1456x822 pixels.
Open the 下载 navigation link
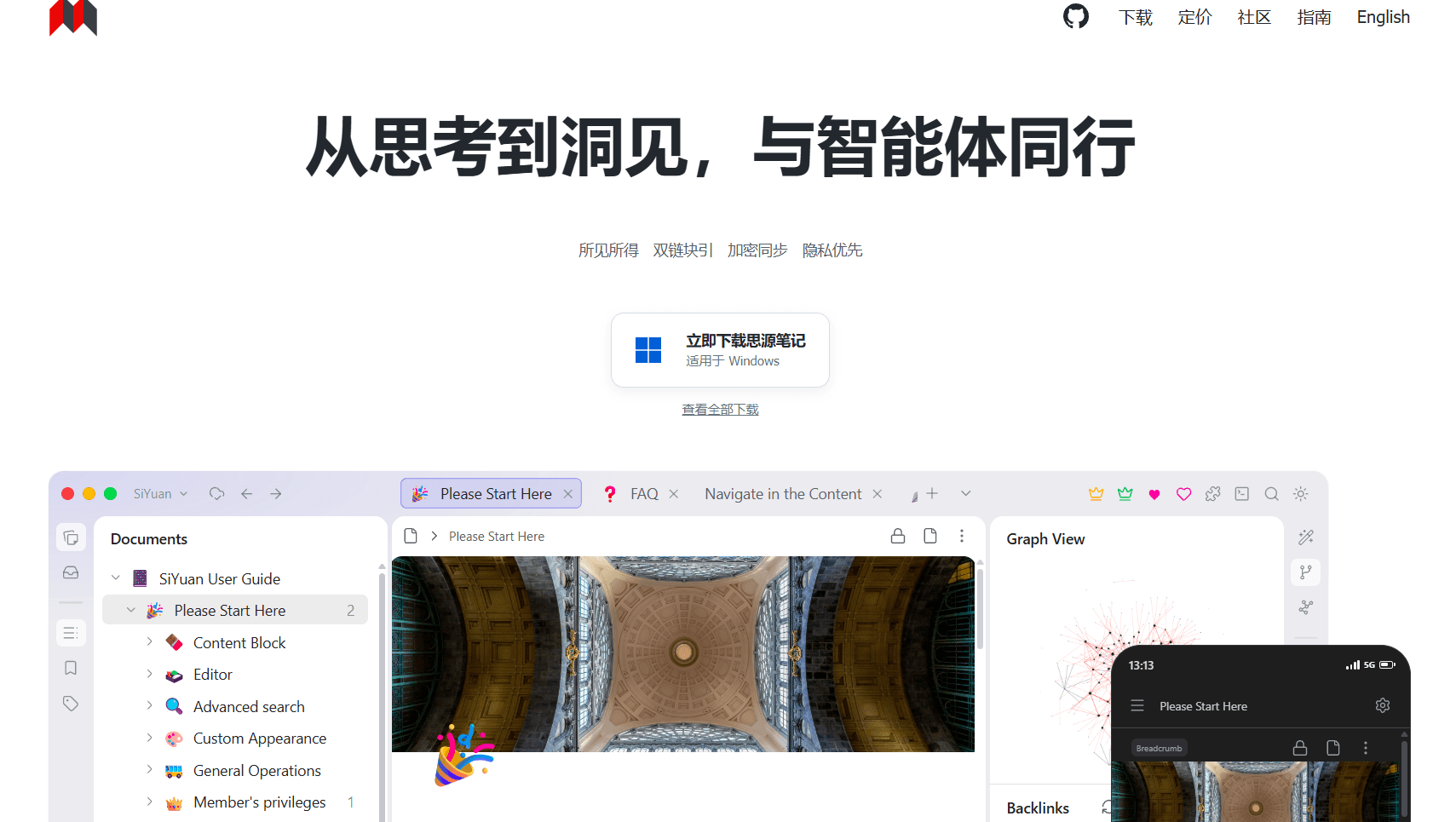[1136, 17]
